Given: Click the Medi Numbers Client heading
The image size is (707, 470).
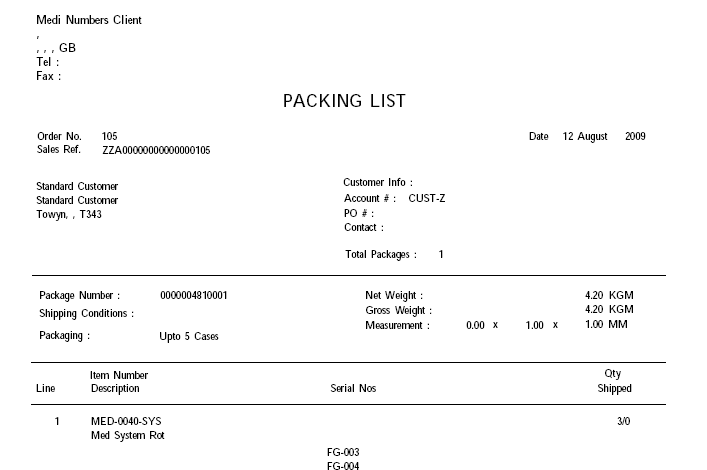Looking at the screenshot, I should [89, 20].
